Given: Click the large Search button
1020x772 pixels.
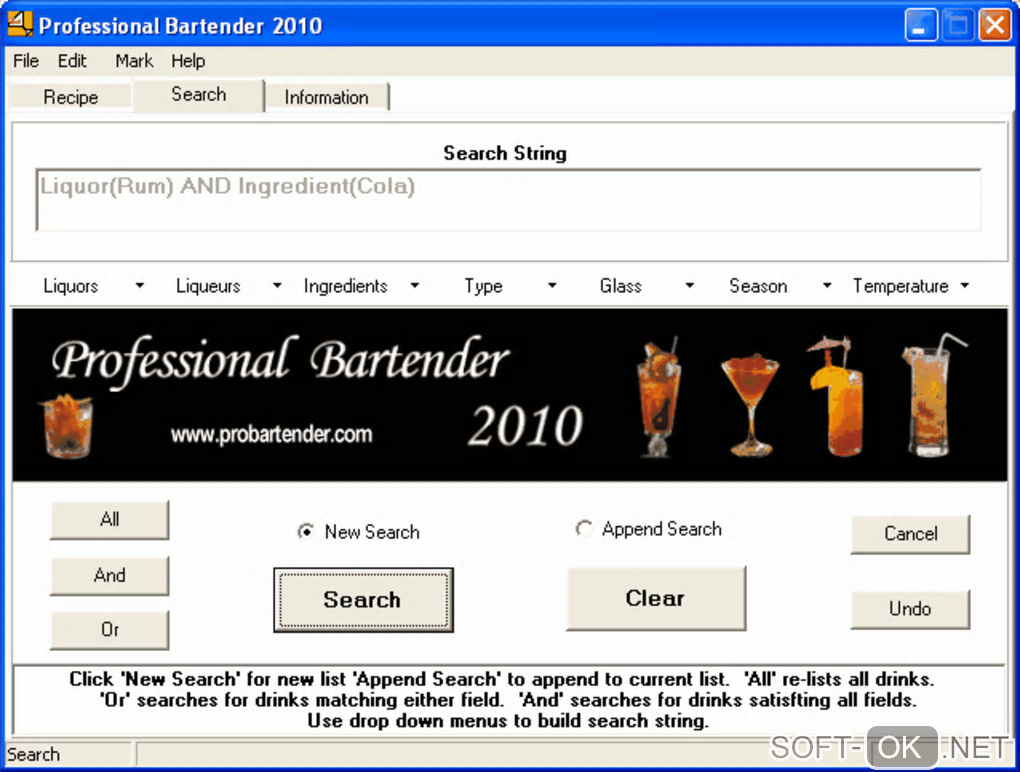Looking at the screenshot, I should pos(363,600).
